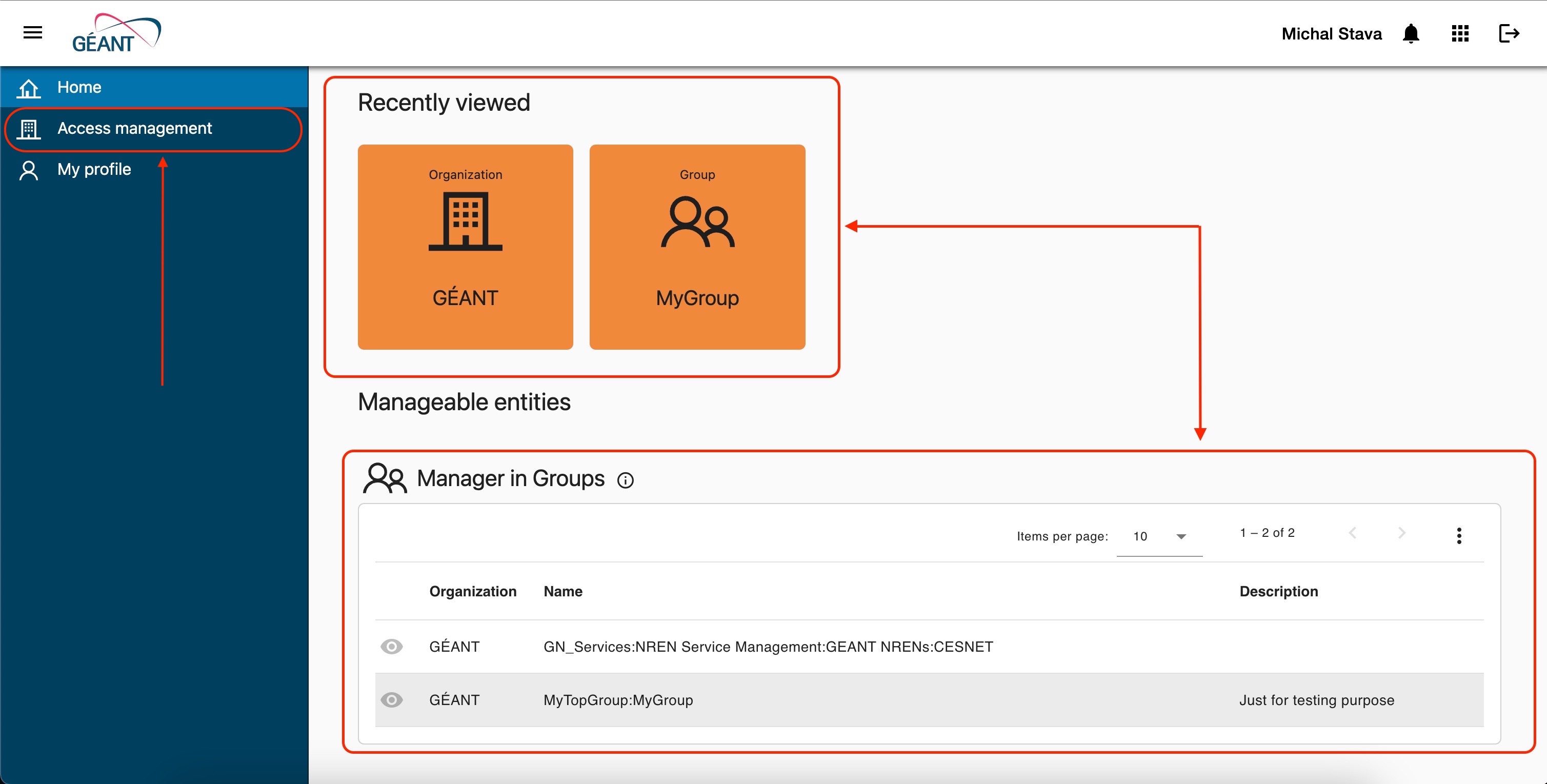The height and width of the screenshot is (784, 1547).
Task: Show info for Manager in Groups
Action: click(x=625, y=480)
